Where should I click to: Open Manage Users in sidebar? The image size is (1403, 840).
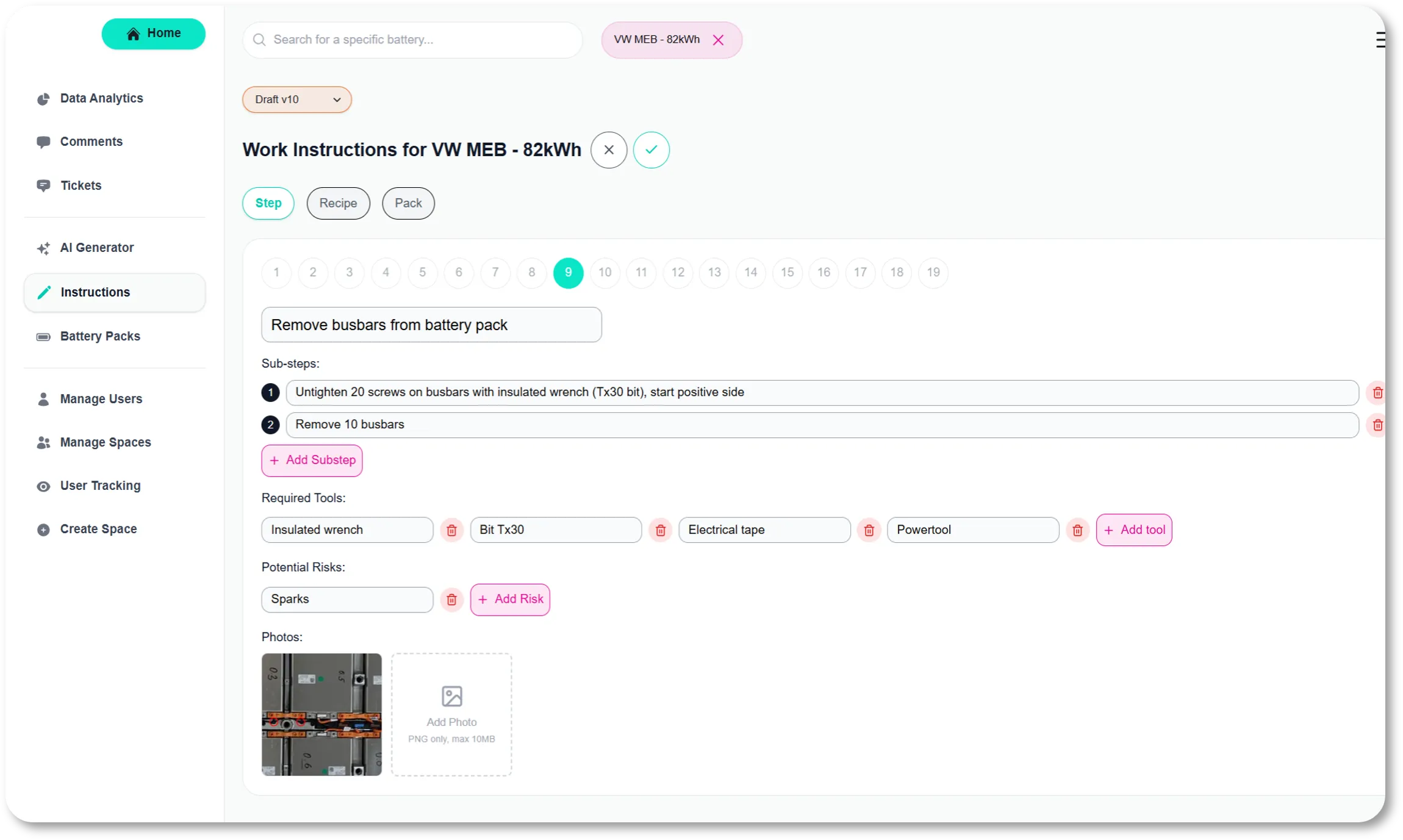pos(90,399)
